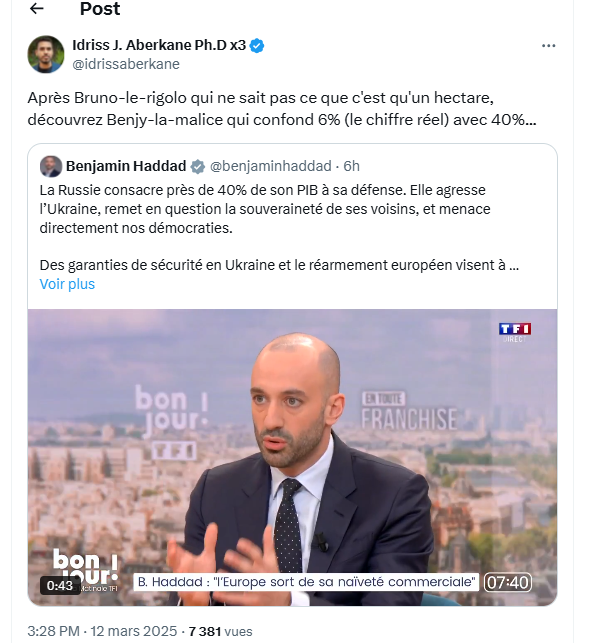Screen dimensions: 595x643
Task: Click the verified badge beside Benjamin Haddad
Action: tap(198, 166)
